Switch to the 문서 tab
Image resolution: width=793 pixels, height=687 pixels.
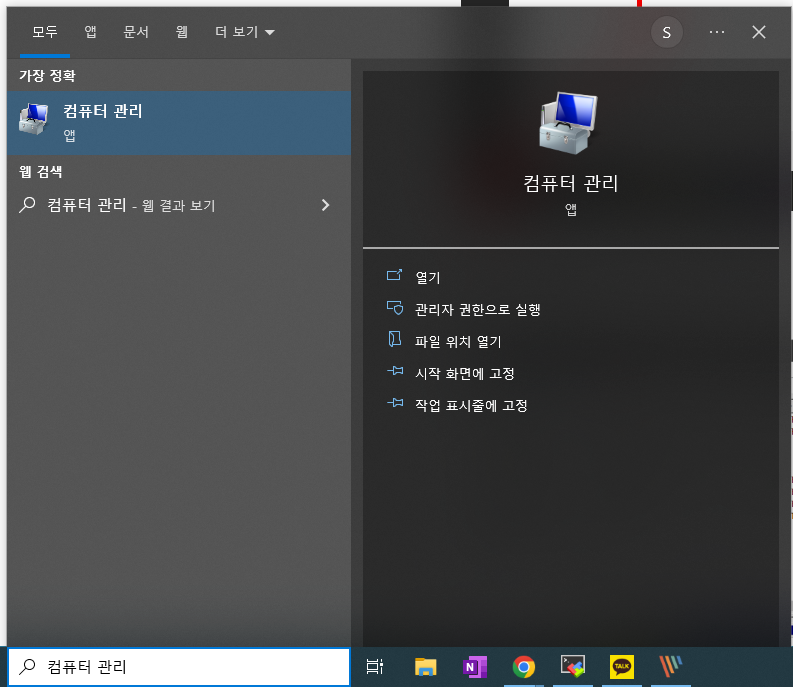pos(136,32)
